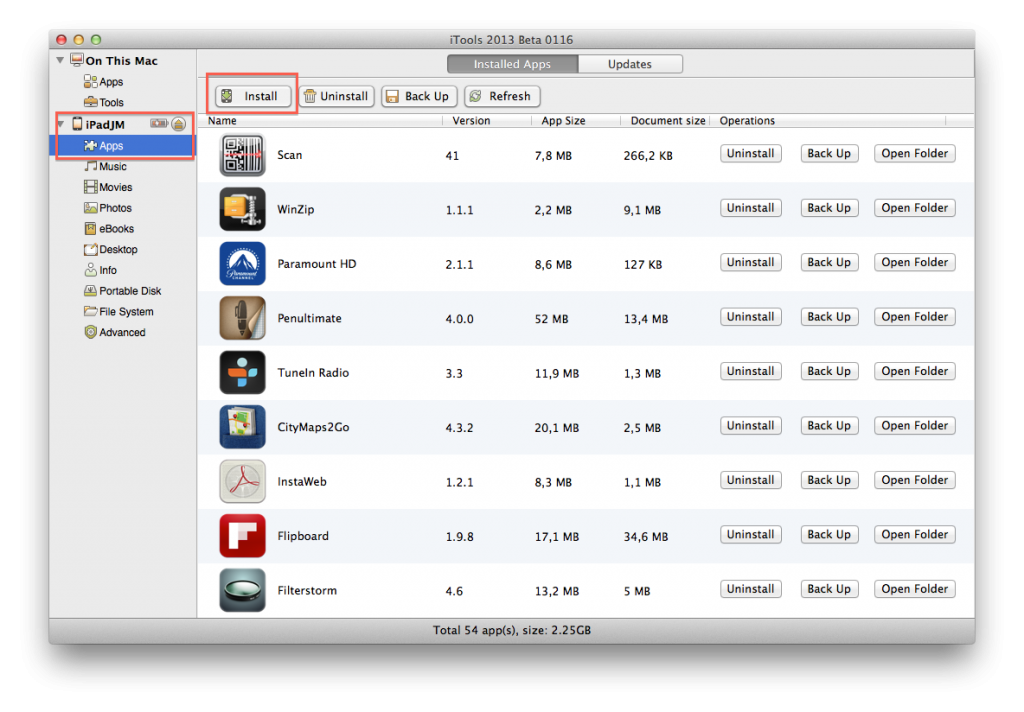Select the TuneIn Radio app icon

pos(242,372)
